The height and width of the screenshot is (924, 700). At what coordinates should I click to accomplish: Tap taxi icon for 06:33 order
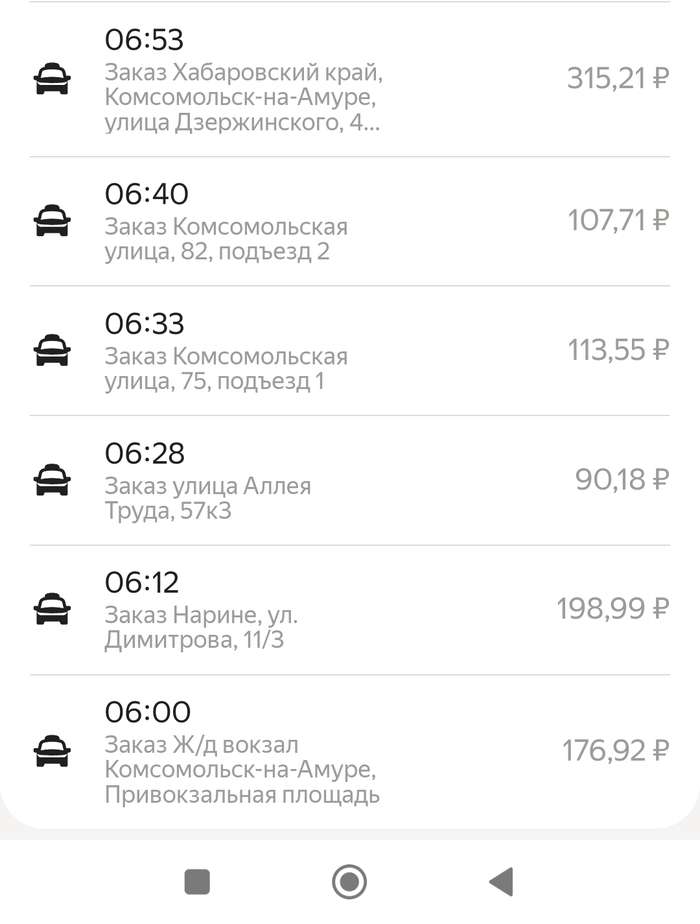52,350
